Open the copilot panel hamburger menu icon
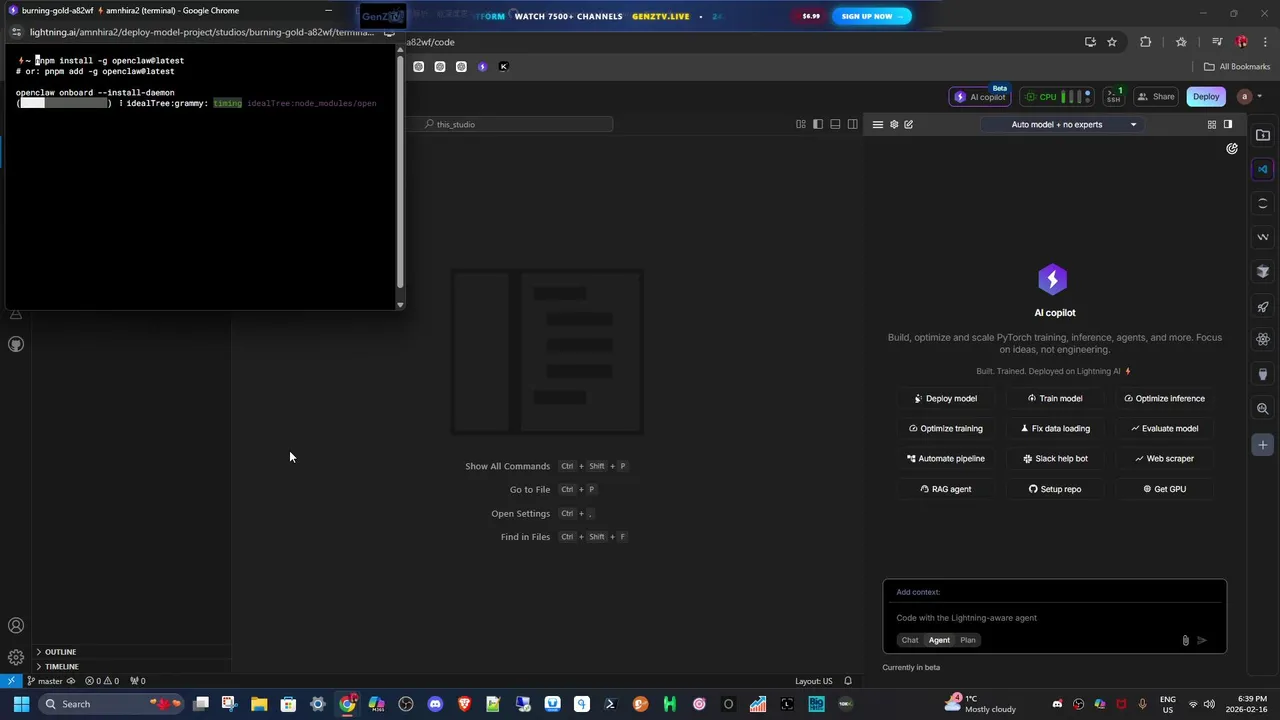The height and width of the screenshot is (720, 1280). (878, 124)
